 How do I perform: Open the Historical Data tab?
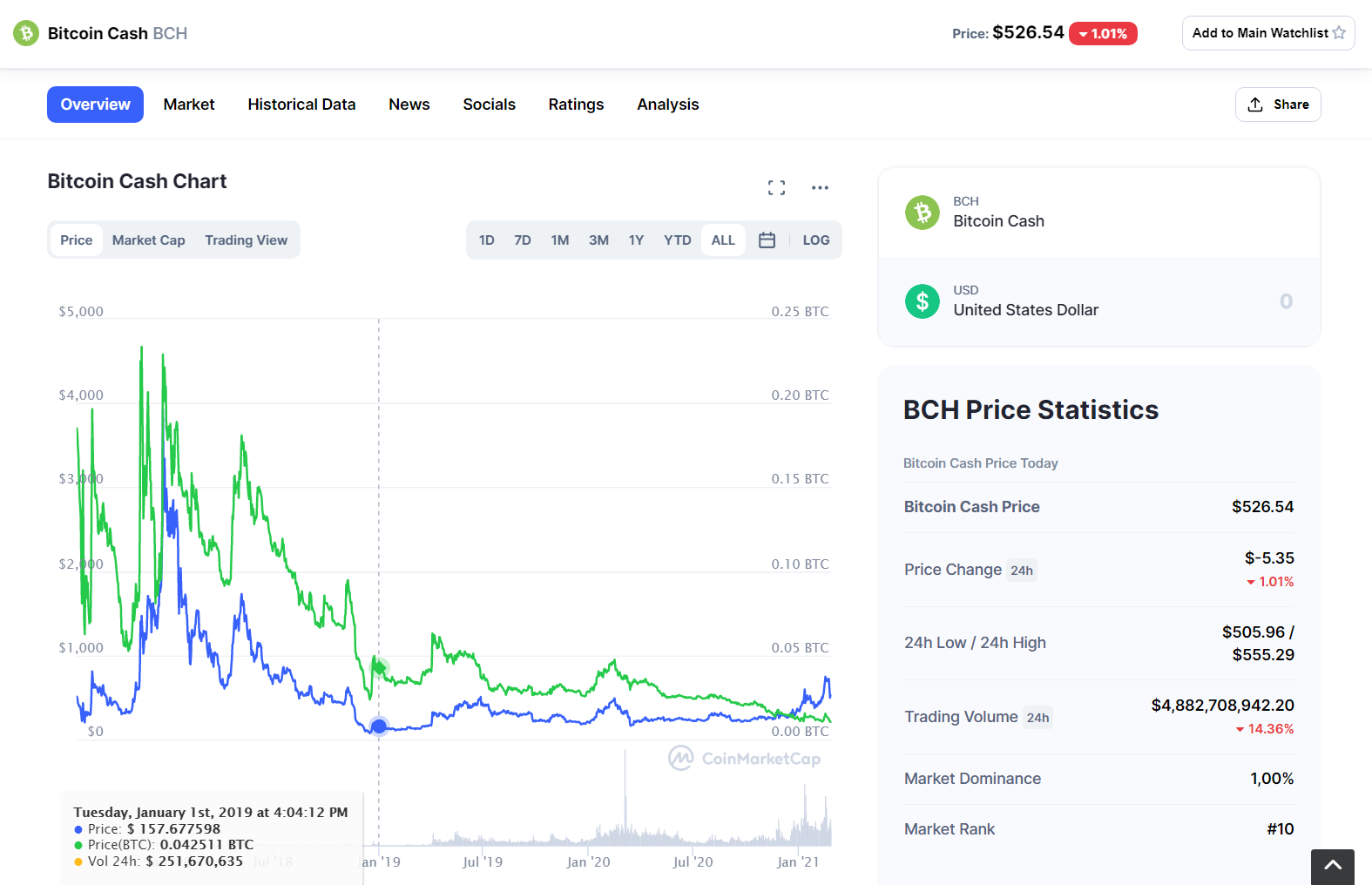tap(301, 105)
